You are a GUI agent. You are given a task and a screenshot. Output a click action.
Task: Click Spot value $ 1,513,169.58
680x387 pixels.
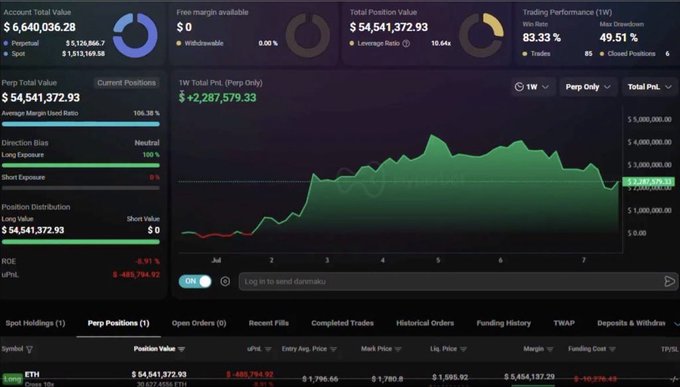(x=83, y=54)
